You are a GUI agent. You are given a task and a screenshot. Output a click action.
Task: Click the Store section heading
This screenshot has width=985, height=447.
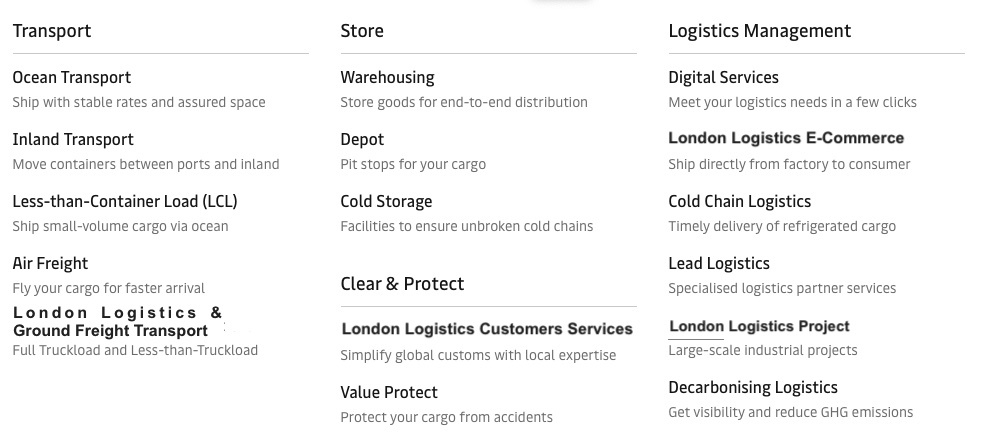pyautogui.click(x=362, y=31)
